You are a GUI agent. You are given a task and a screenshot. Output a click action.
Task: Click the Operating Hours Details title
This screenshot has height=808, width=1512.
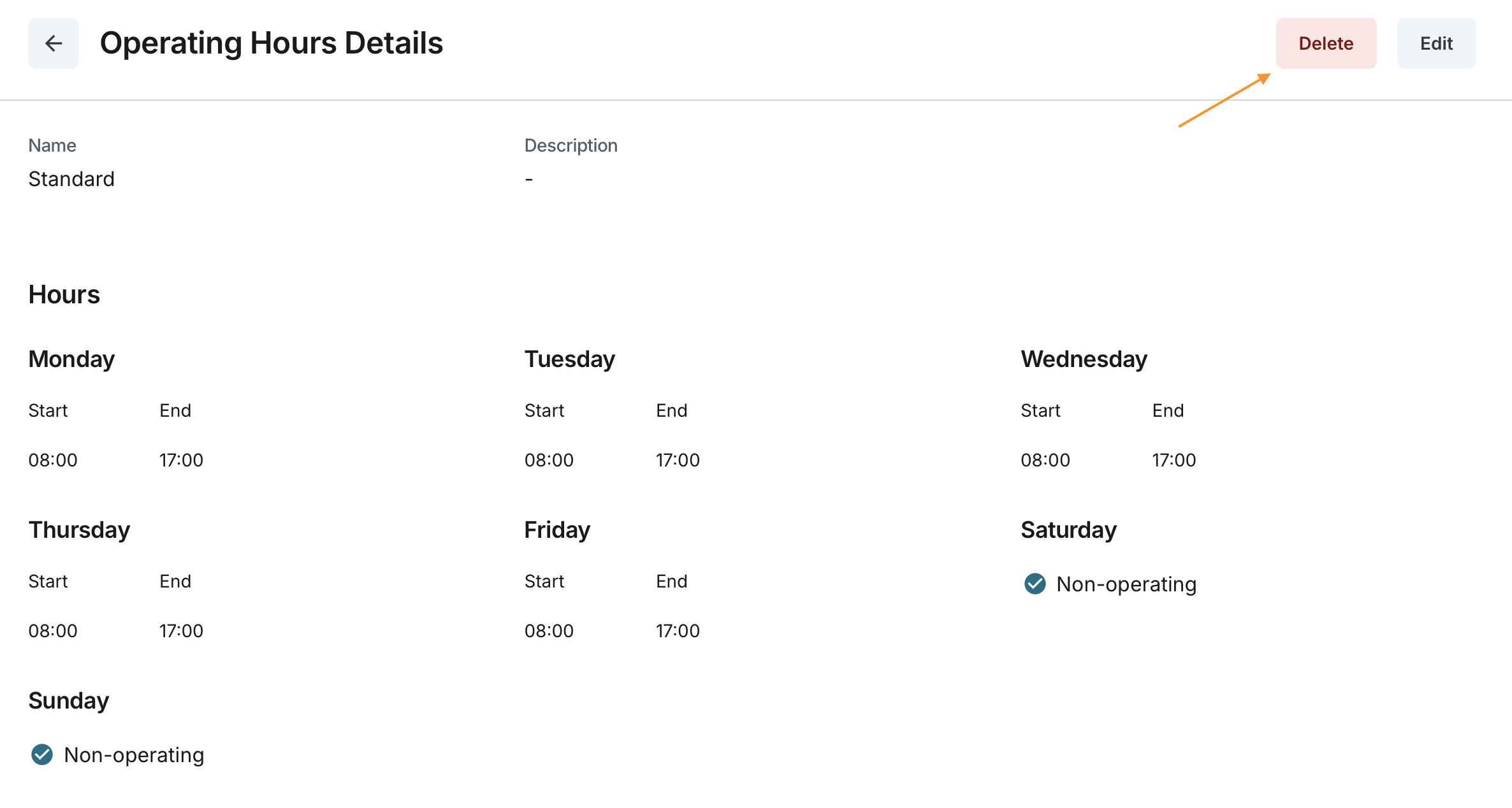click(x=272, y=43)
